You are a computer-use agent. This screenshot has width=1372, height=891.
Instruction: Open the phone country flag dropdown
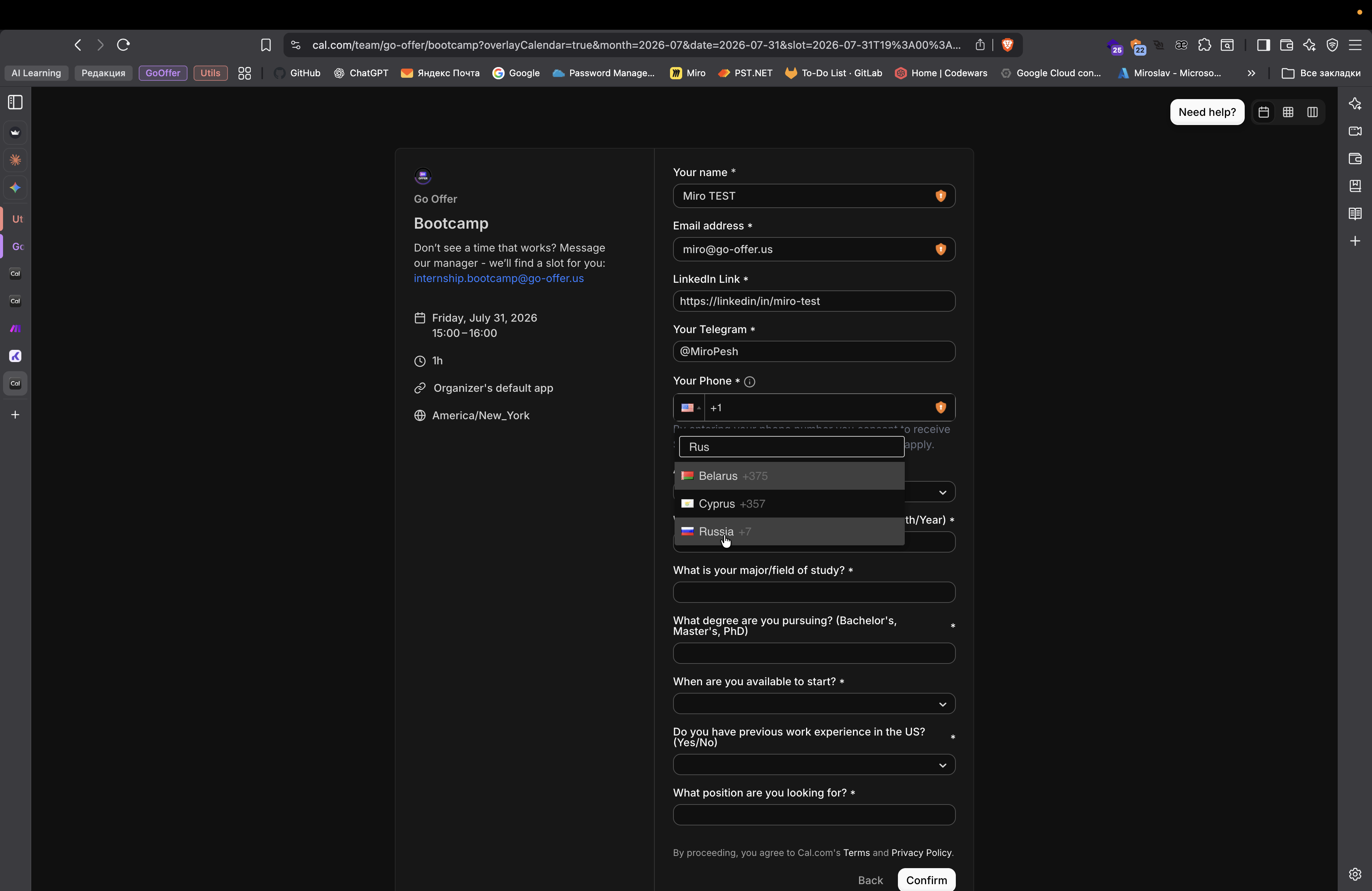[x=689, y=408]
